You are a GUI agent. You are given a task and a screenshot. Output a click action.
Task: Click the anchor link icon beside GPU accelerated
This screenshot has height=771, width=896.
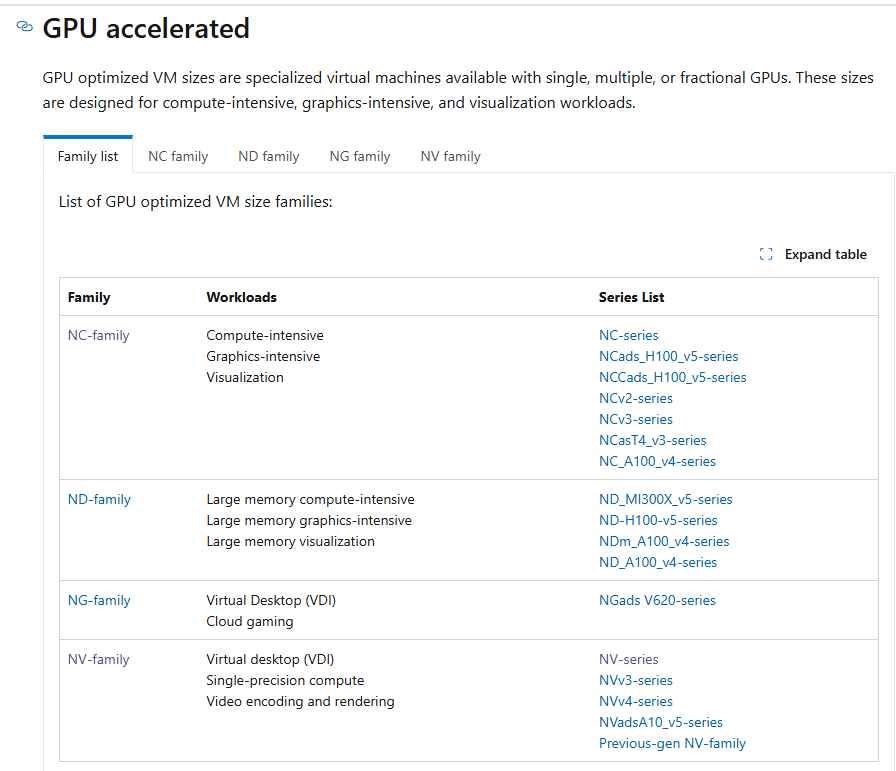[x=25, y=28]
